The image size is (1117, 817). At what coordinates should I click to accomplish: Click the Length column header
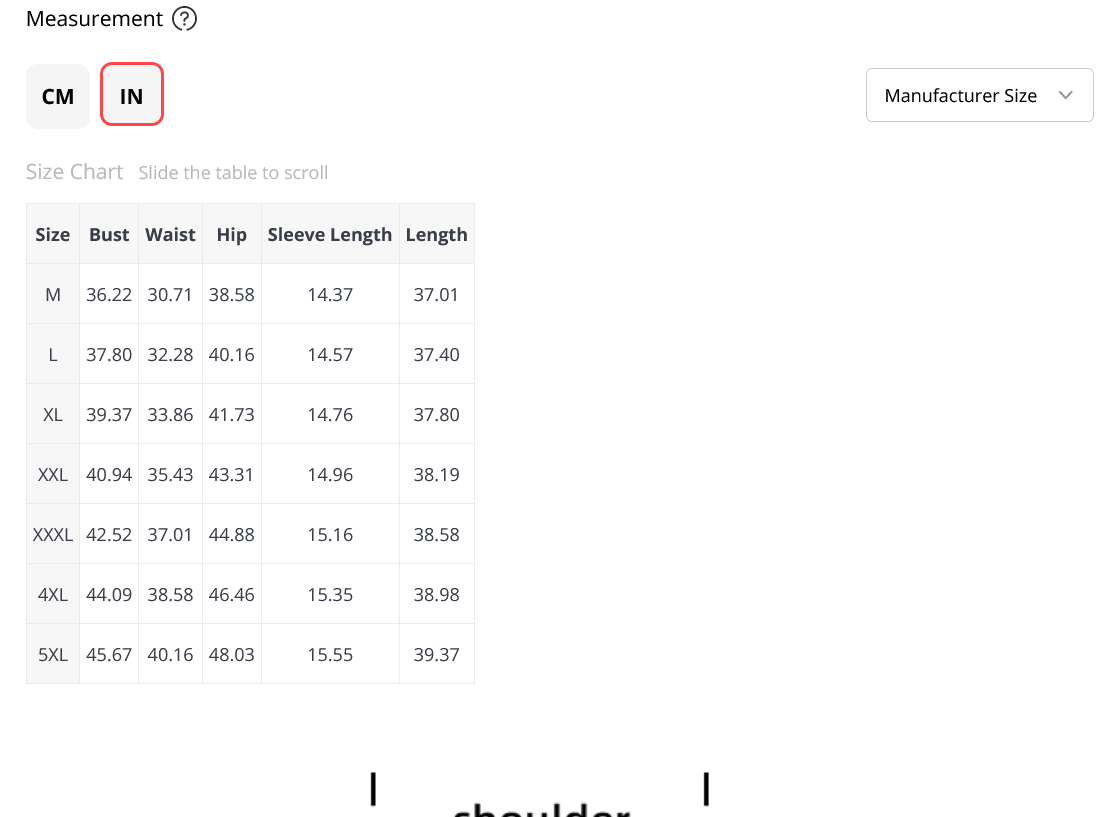point(437,234)
